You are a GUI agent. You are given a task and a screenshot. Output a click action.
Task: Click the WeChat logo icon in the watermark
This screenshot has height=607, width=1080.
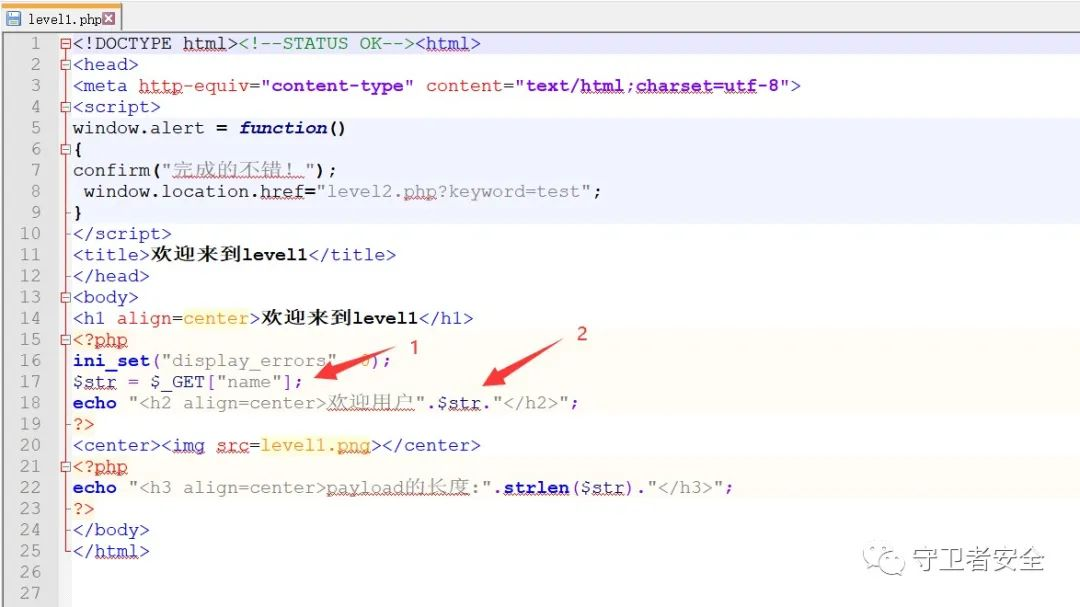[x=886, y=559]
